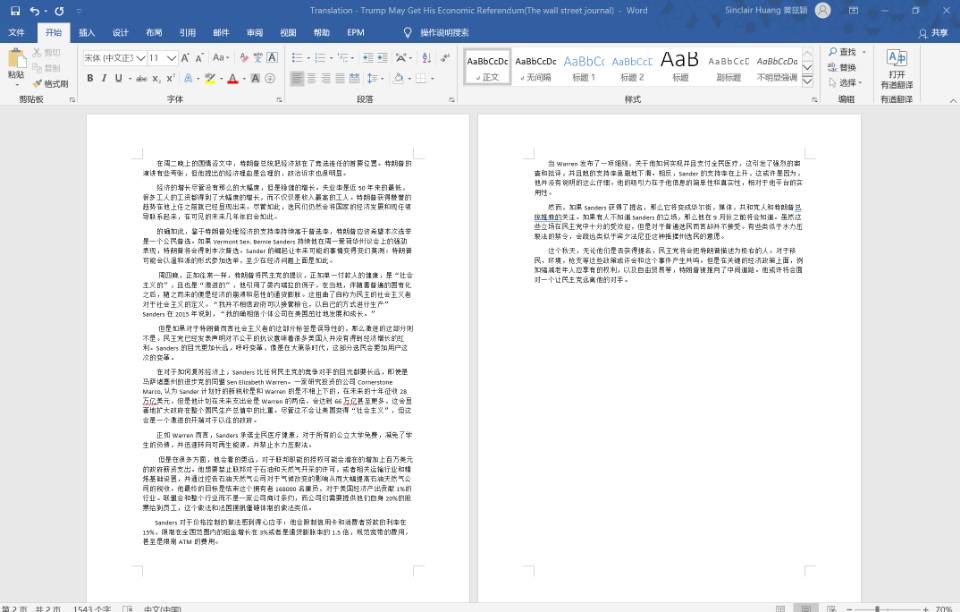
Task: Switch to the Insert (插入) tab
Action: [x=87, y=32]
